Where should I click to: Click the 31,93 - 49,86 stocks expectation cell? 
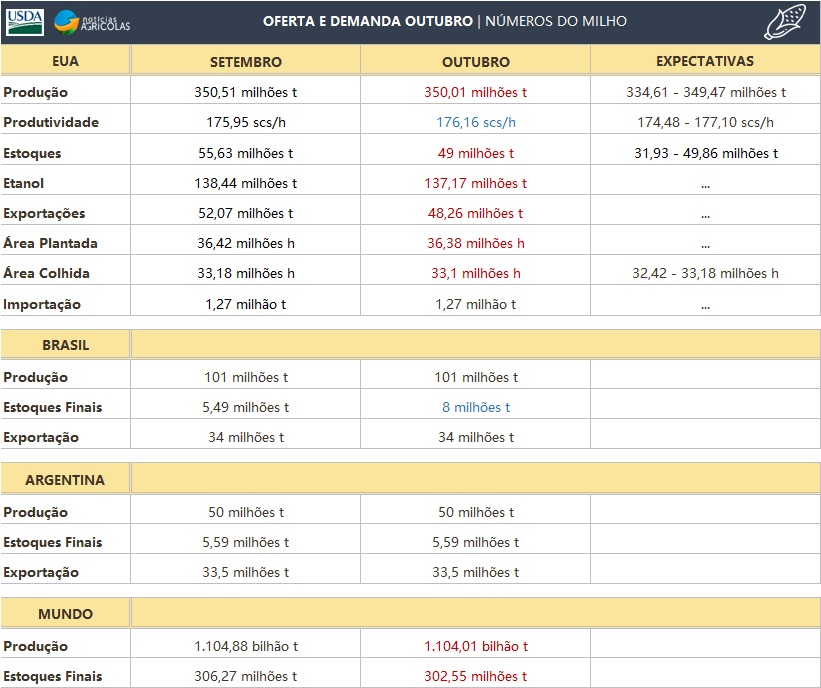(x=705, y=153)
